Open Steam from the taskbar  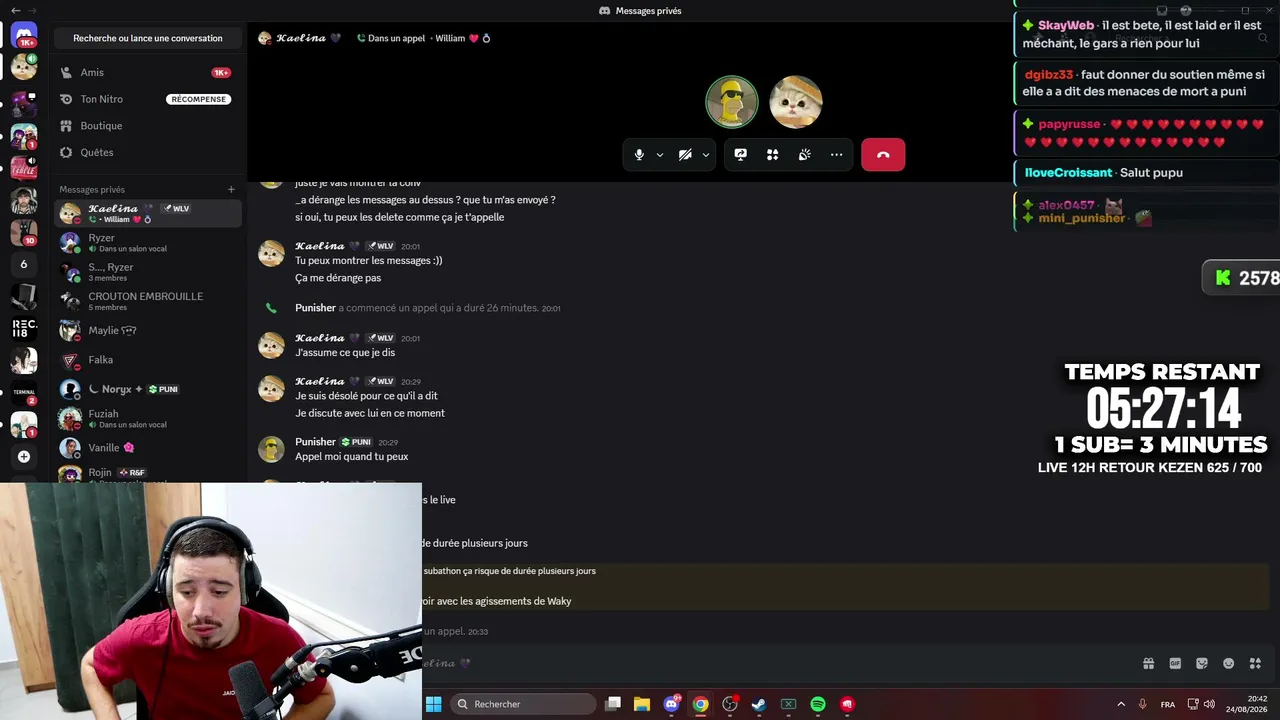[759, 704]
